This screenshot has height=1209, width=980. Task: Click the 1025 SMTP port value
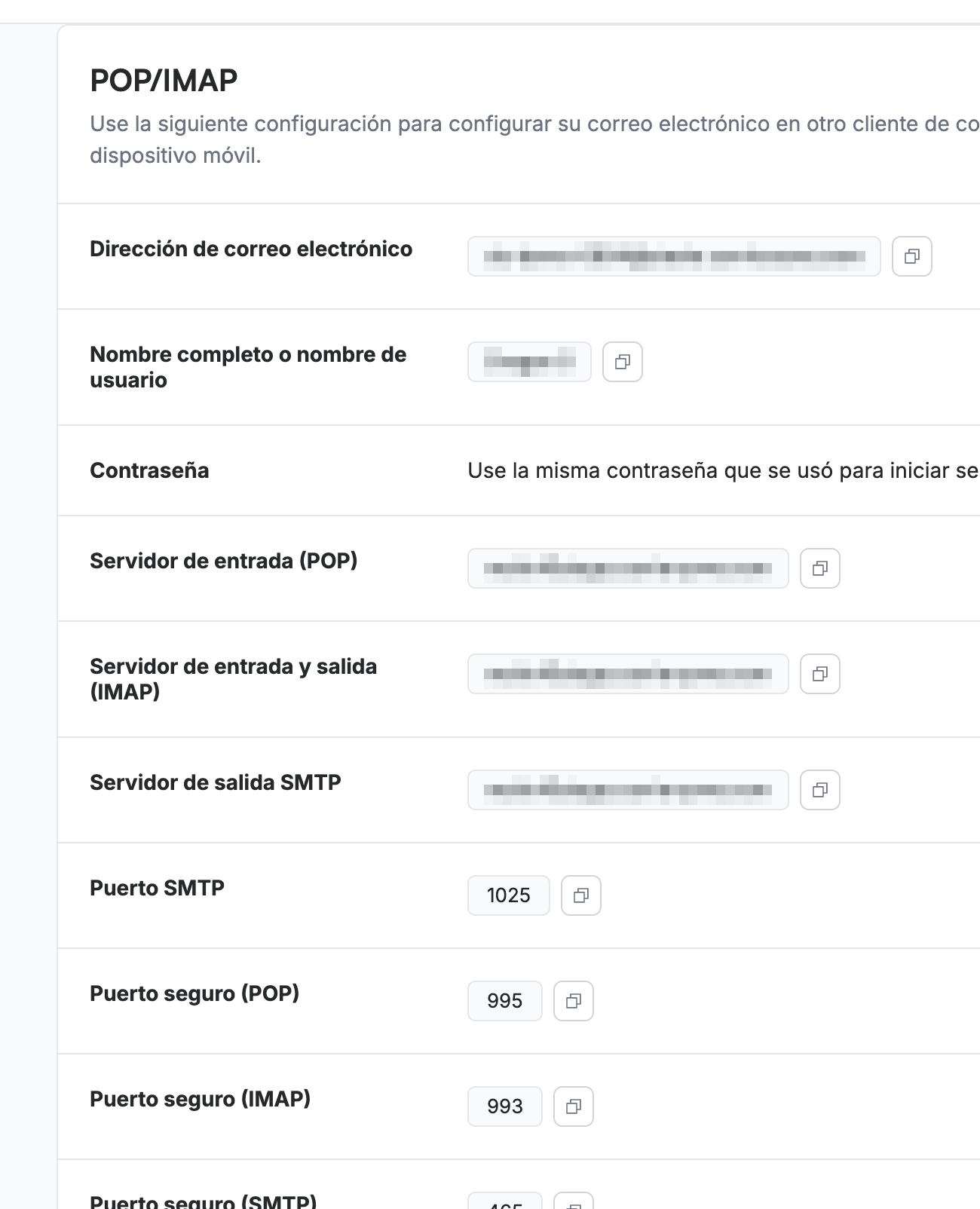[509, 895]
